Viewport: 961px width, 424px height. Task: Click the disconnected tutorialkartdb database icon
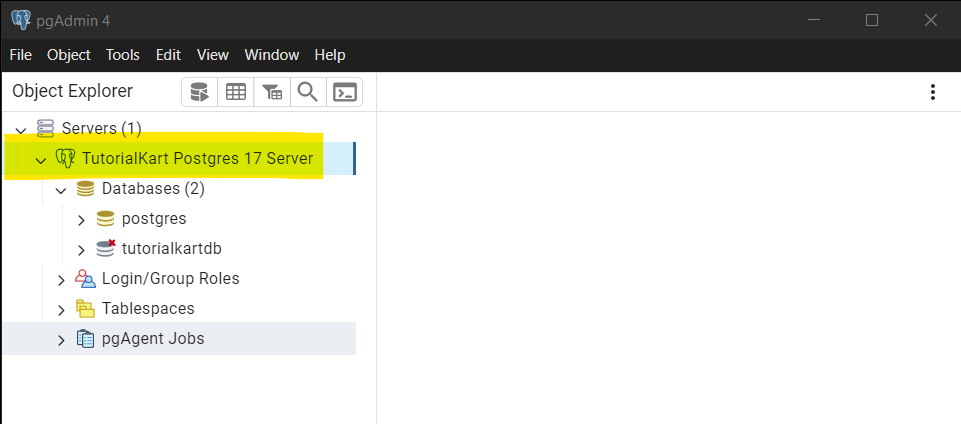(x=105, y=248)
